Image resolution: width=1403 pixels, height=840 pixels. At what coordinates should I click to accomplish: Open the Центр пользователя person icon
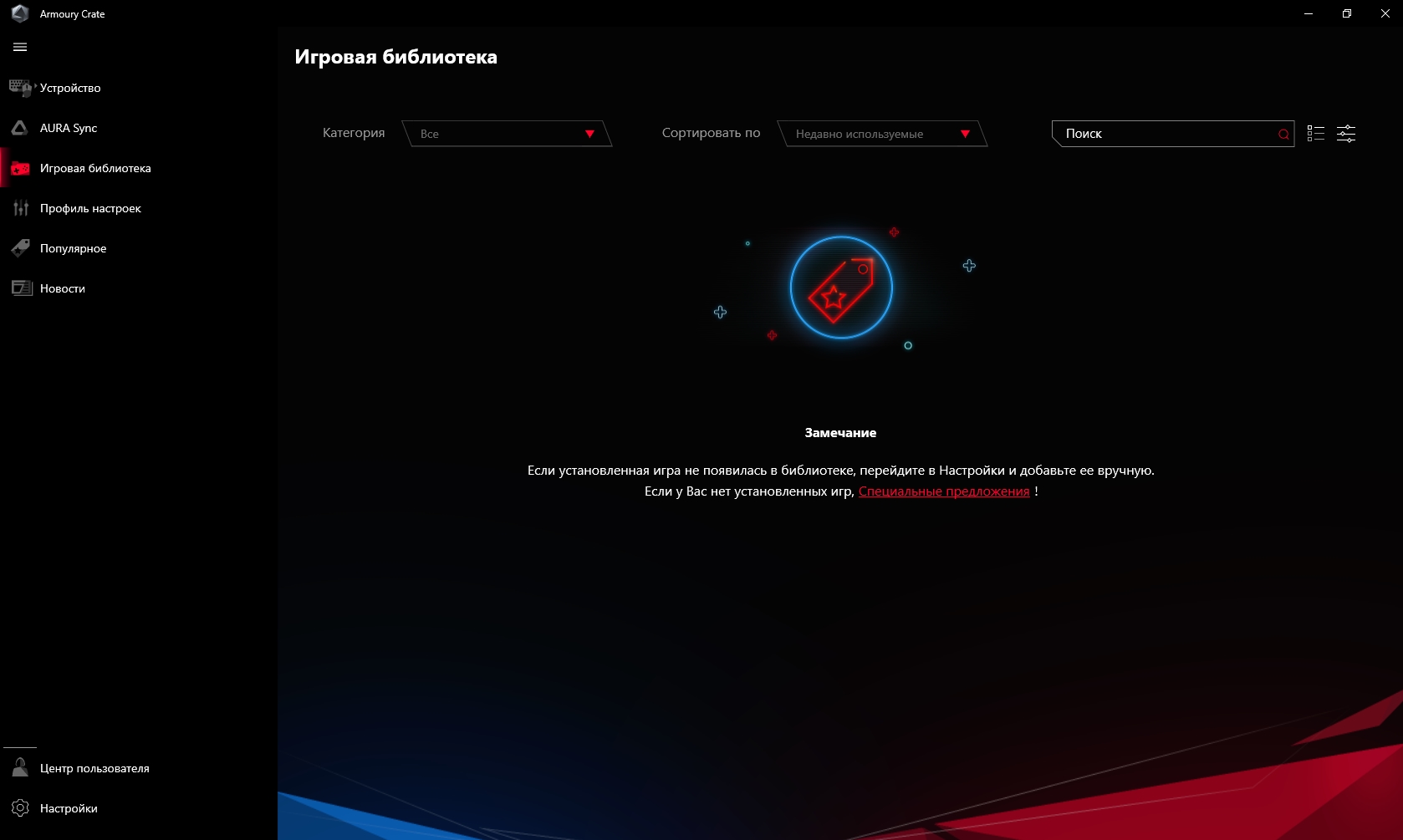20,767
